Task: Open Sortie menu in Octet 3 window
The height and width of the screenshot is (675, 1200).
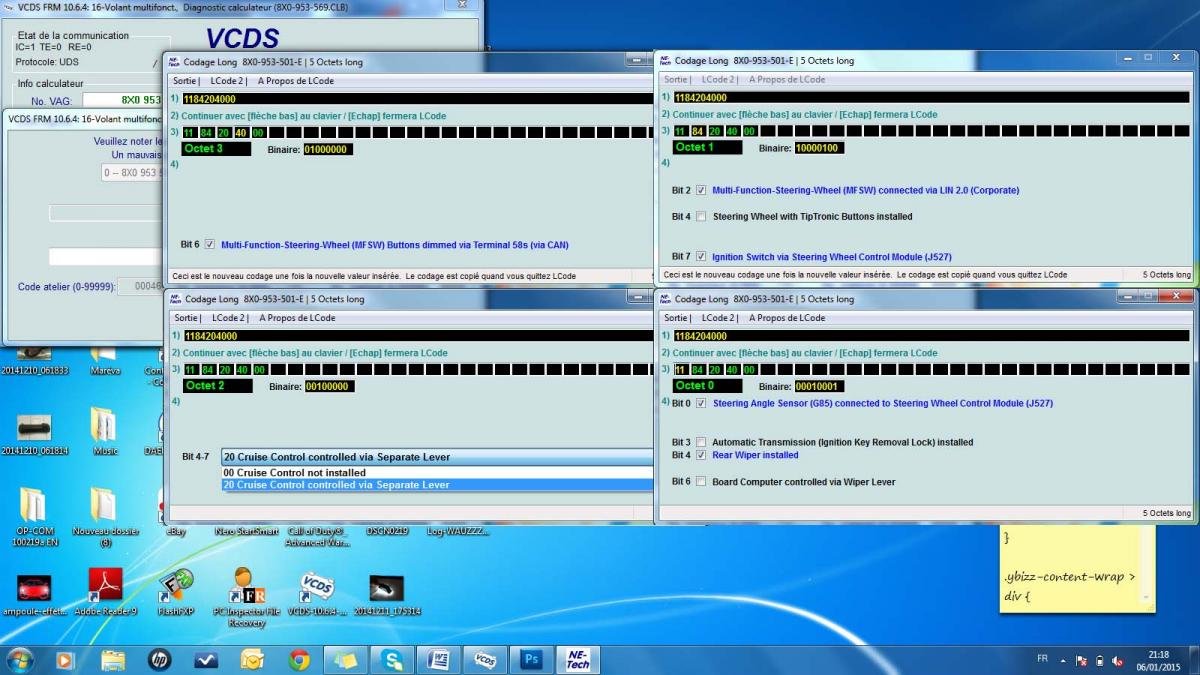Action: tap(185, 81)
